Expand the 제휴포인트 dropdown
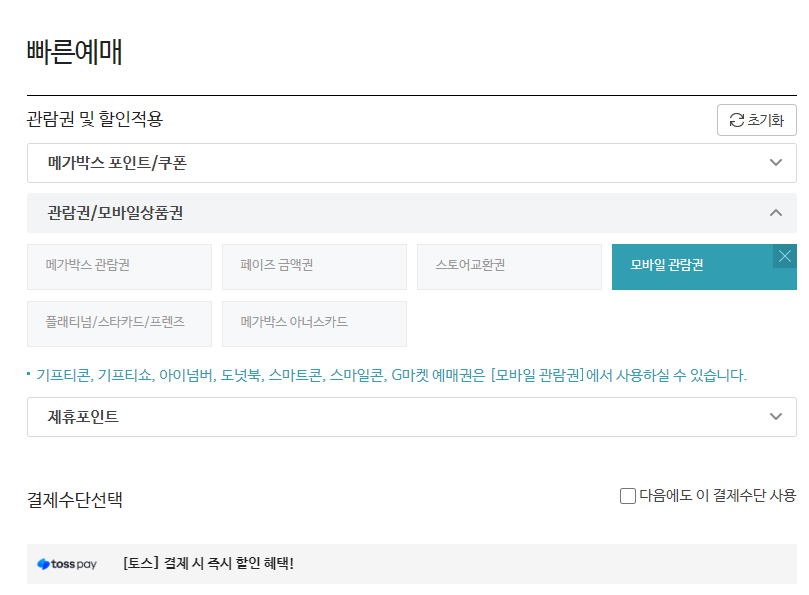This screenshot has height=595, width=809. coord(412,417)
